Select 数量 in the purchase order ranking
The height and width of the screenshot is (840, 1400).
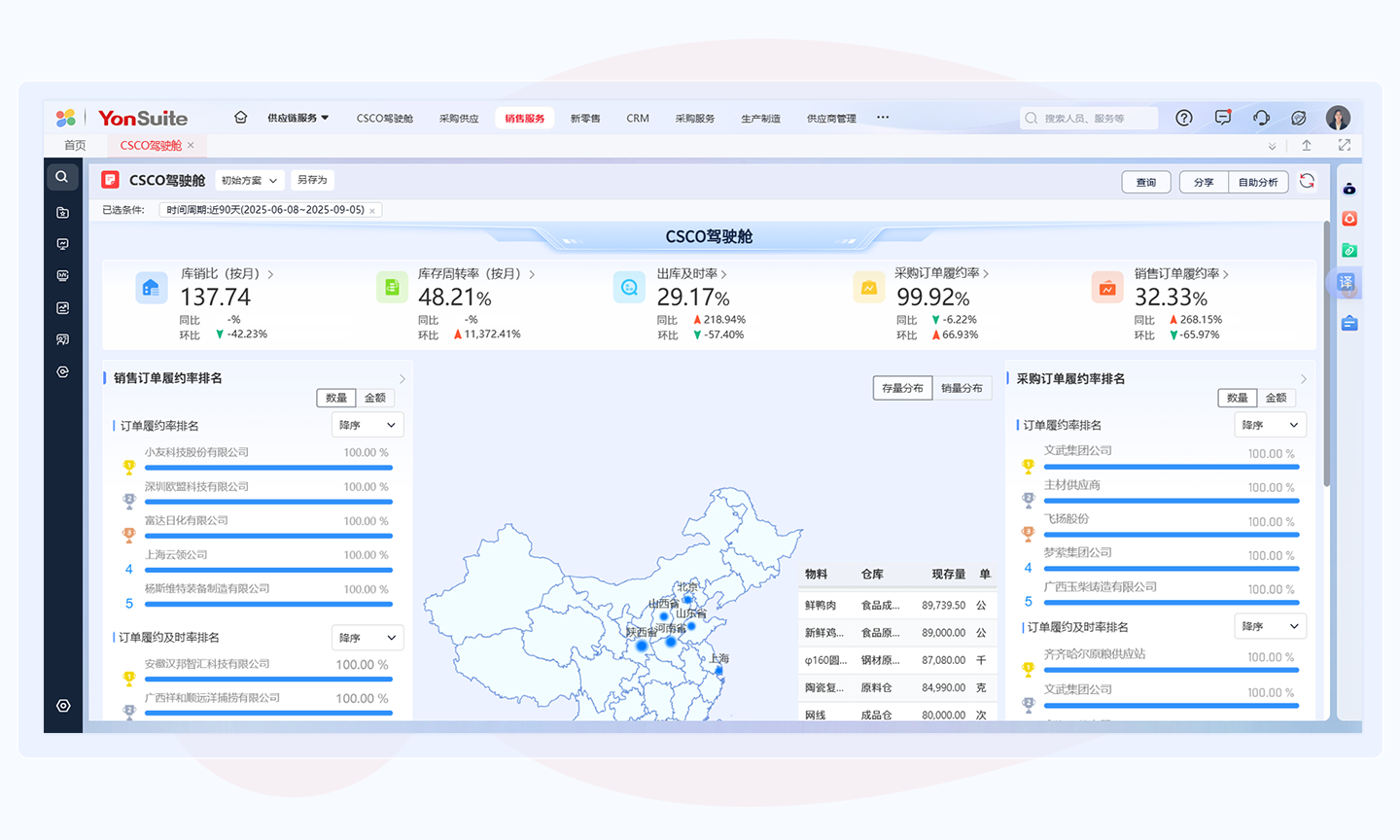tap(1237, 398)
